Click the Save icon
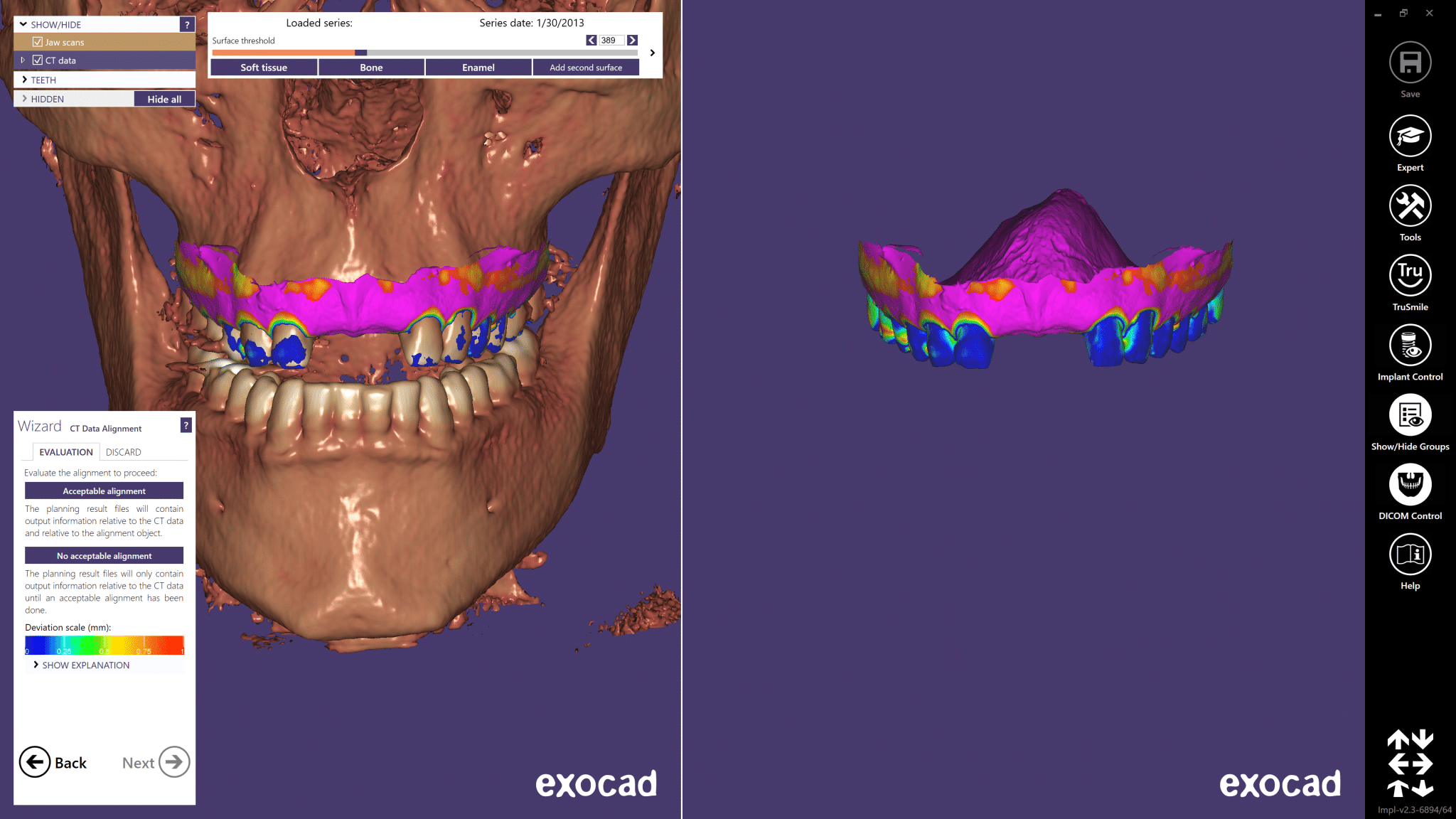 [1410, 63]
